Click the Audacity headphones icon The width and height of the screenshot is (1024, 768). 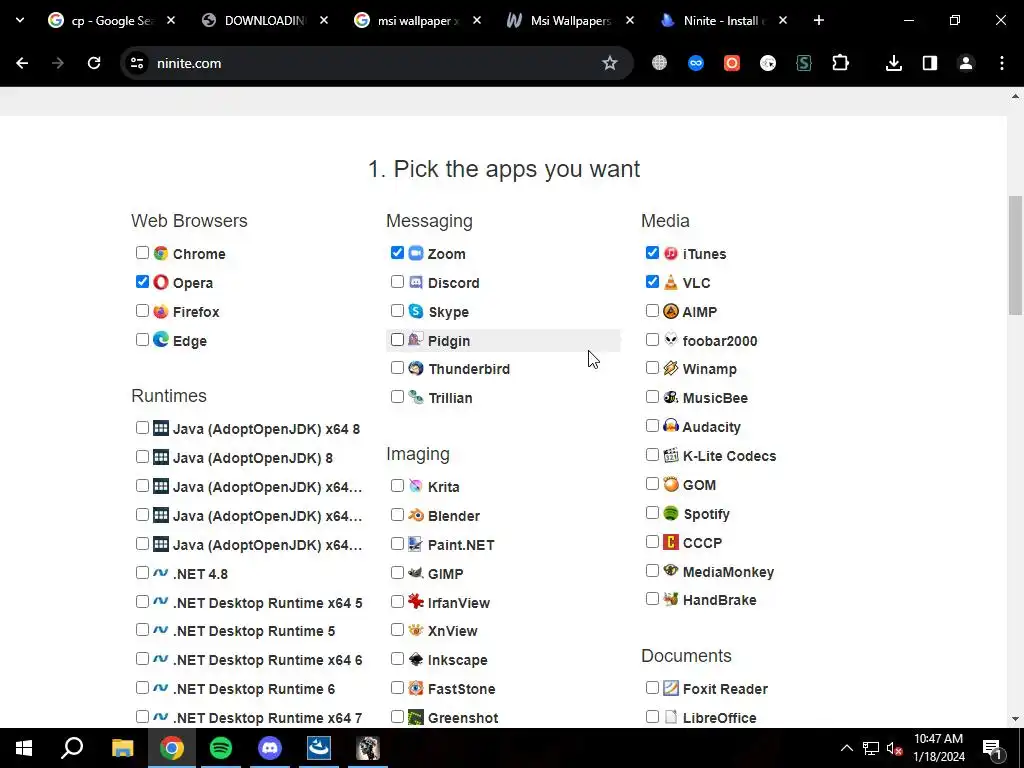click(x=671, y=426)
